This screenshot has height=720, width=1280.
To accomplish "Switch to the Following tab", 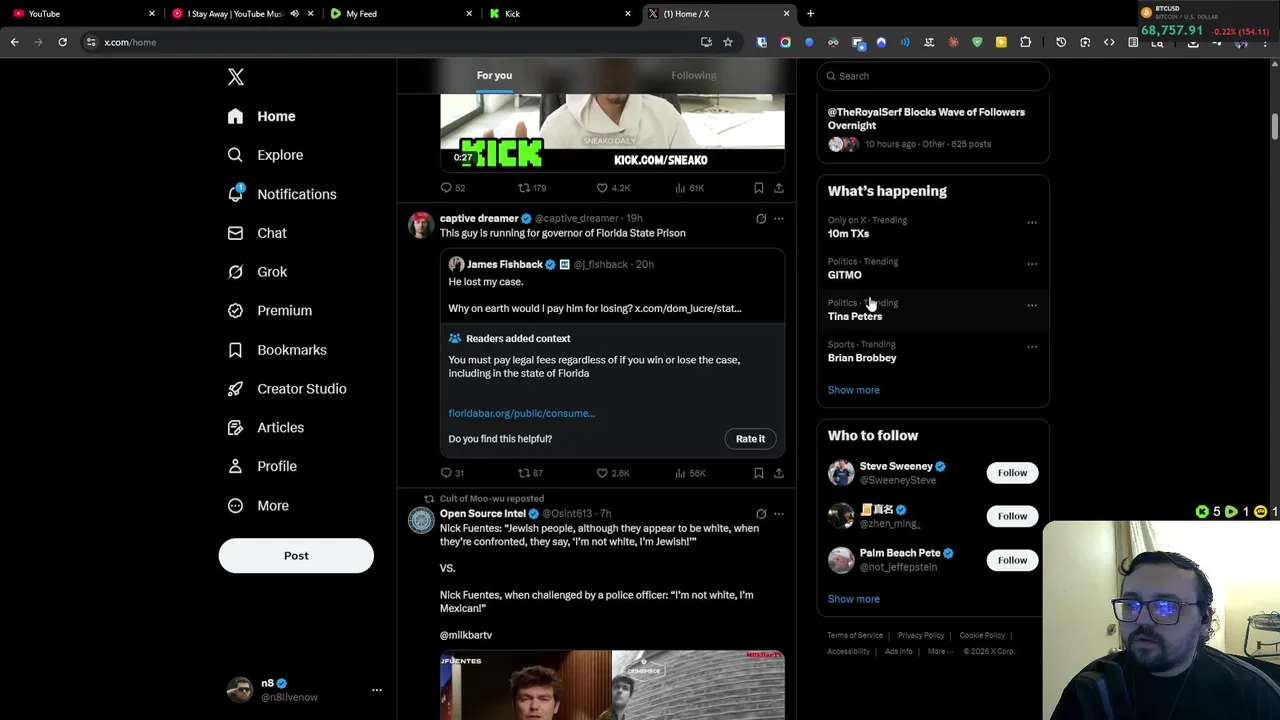I will [693, 75].
